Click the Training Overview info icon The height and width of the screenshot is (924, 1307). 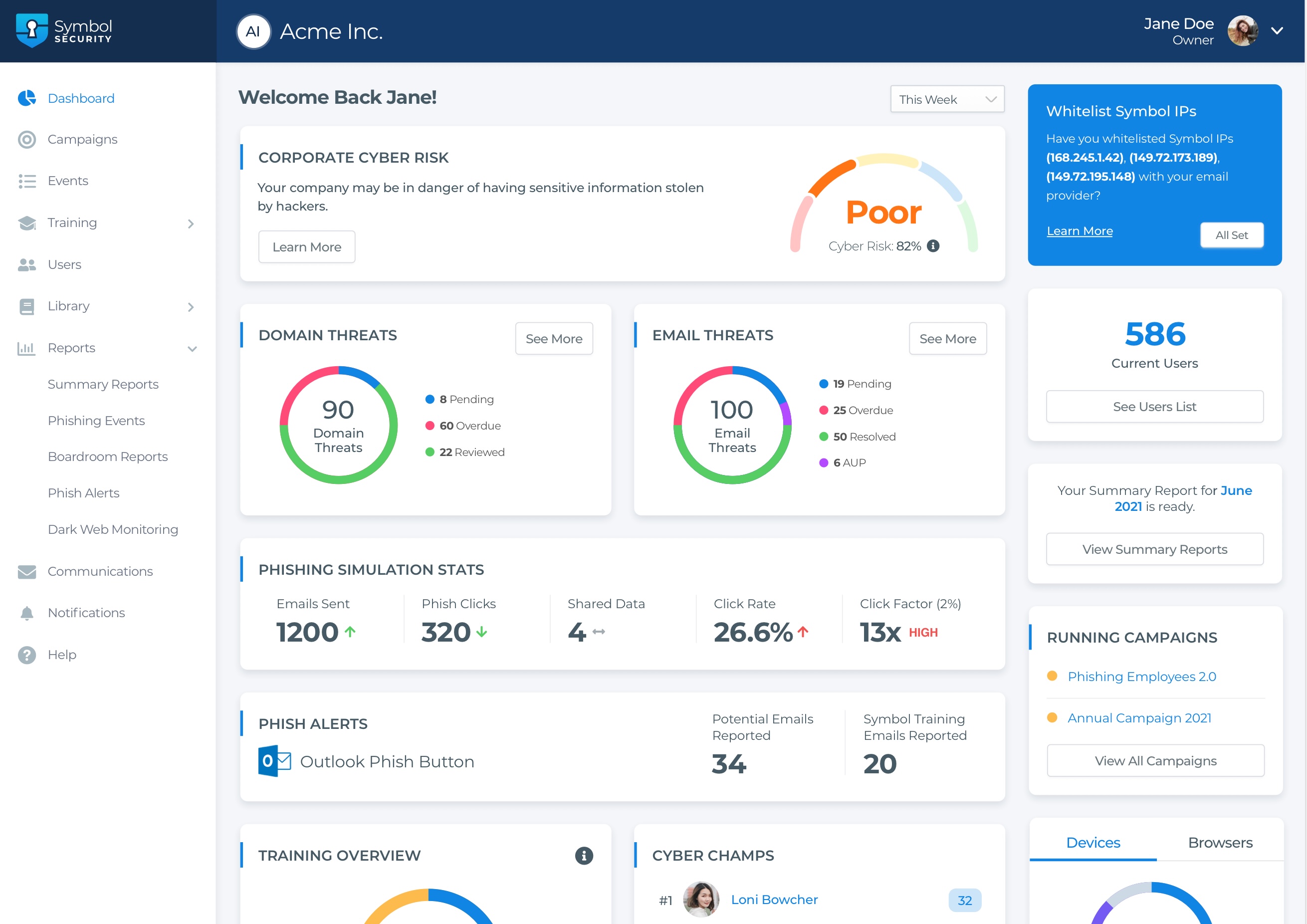point(584,856)
